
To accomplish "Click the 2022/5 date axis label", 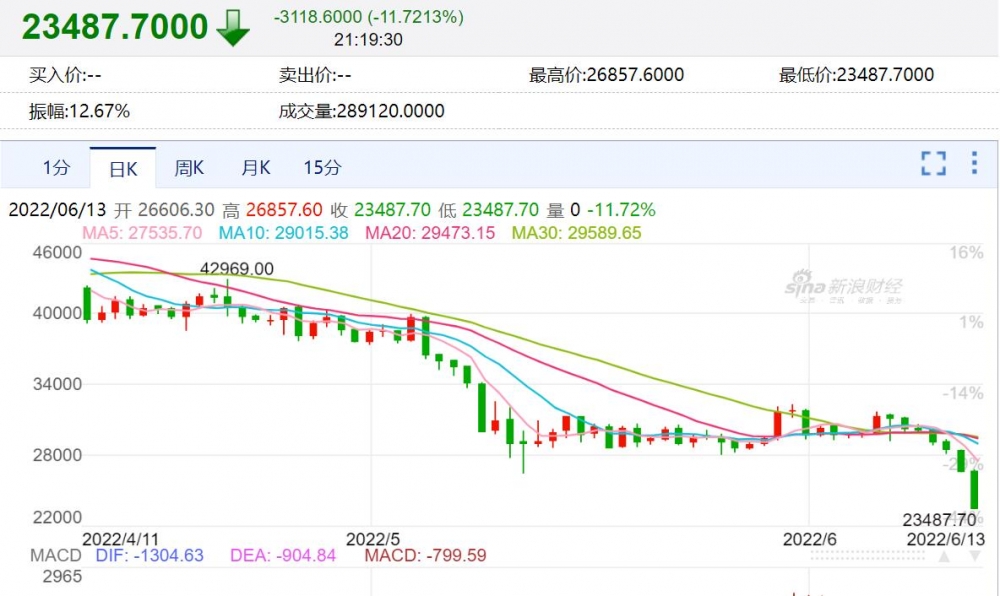I will [x=372, y=539].
